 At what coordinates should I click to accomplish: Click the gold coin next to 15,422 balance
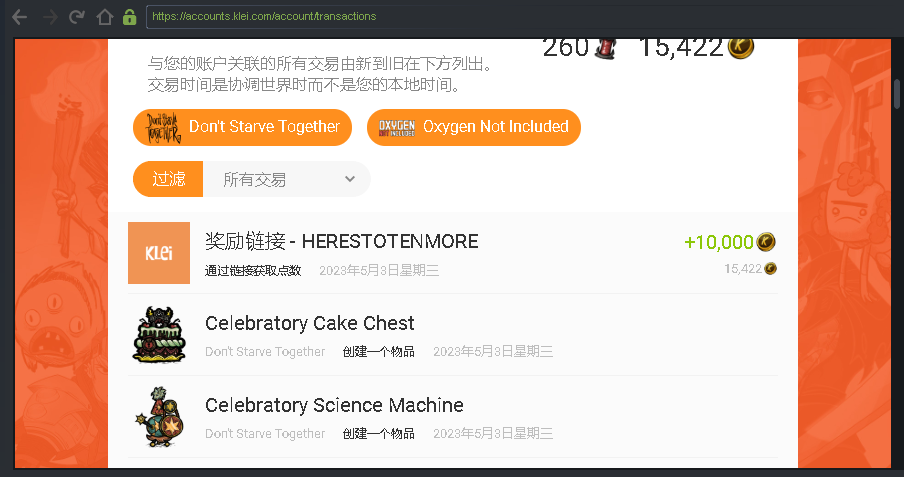[x=741, y=47]
